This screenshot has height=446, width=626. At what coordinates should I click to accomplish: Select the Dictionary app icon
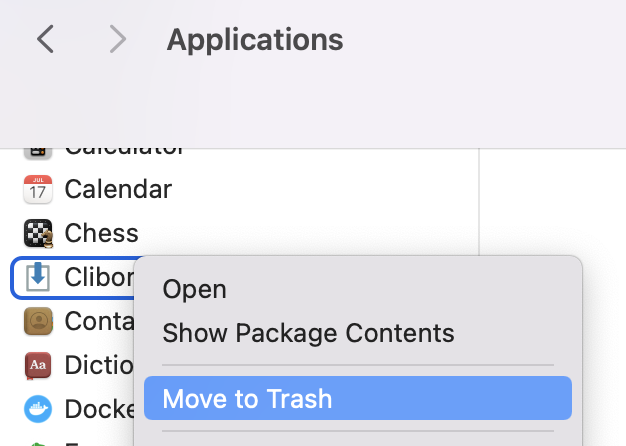(38, 365)
